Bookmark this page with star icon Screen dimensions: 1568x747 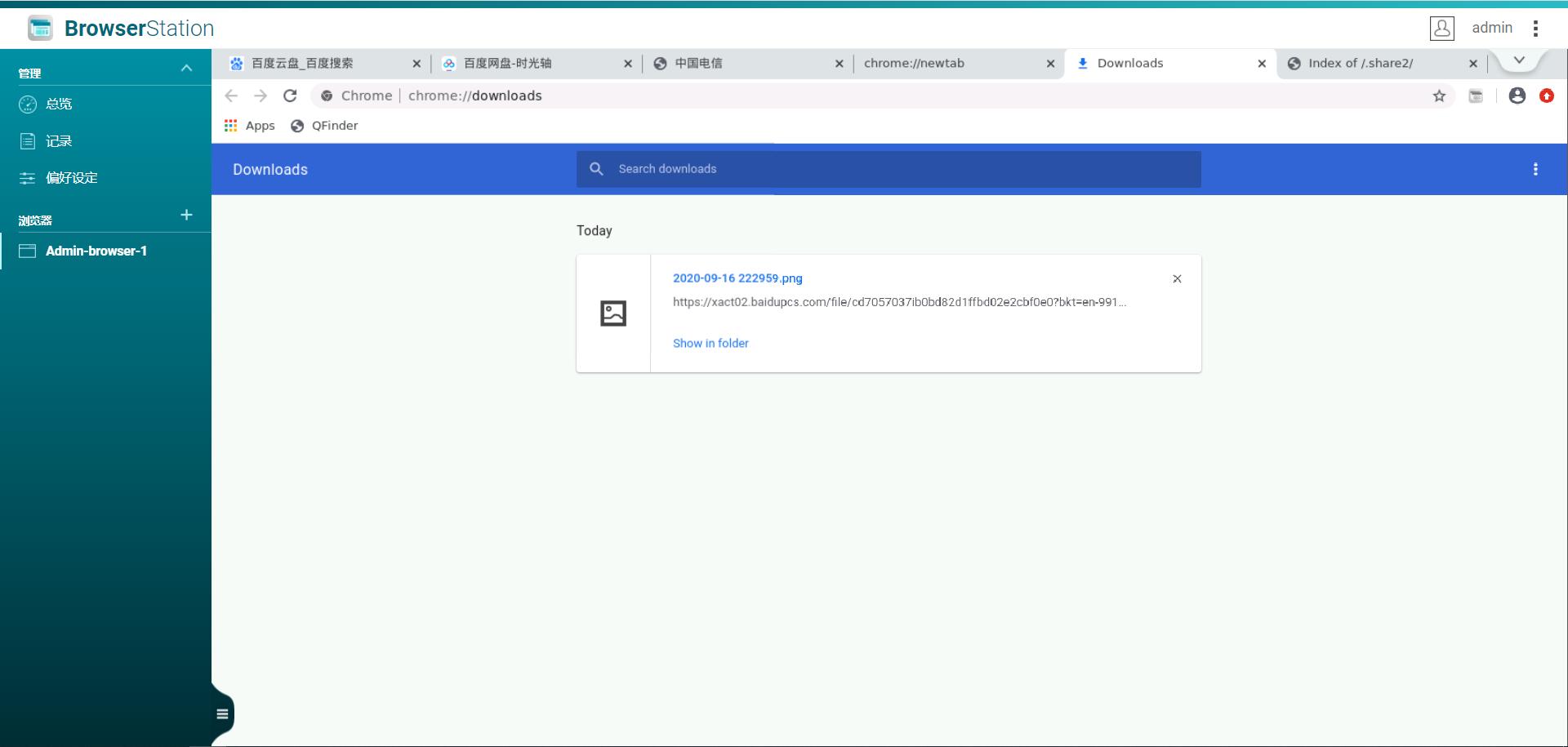(1439, 96)
